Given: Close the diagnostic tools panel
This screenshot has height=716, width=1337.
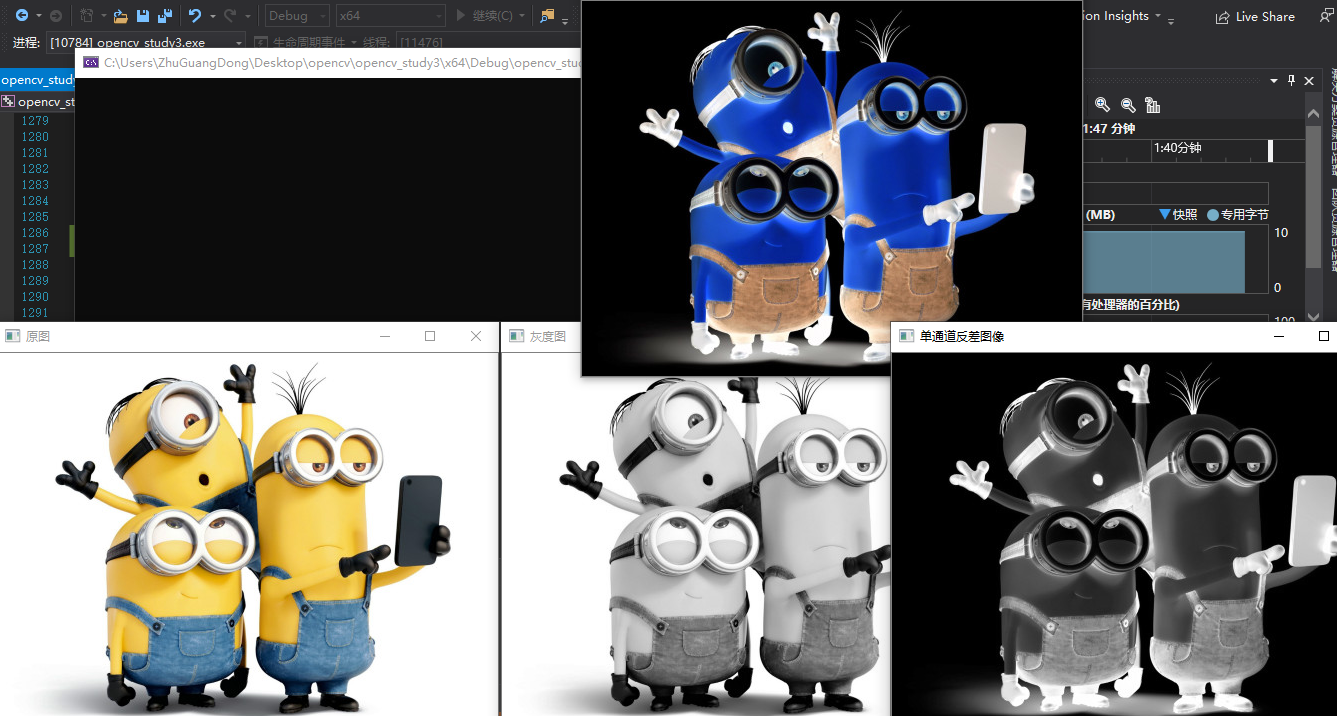Looking at the screenshot, I should tap(1309, 80).
